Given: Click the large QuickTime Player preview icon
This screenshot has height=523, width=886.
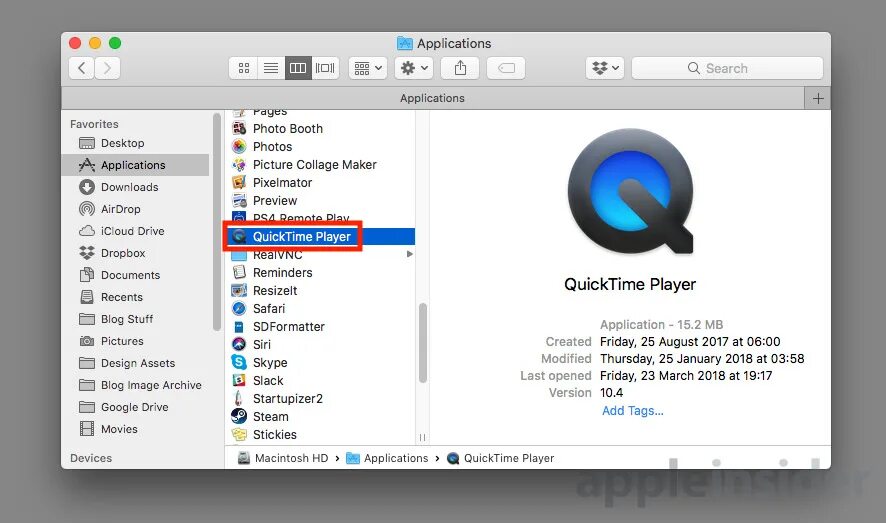Looking at the screenshot, I should [631, 191].
